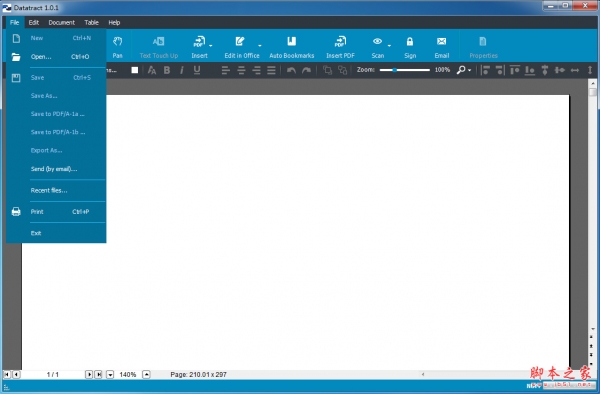Undo the last action
Image resolution: width=600 pixels, height=394 pixels.
pyautogui.click(x=291, y=70)
